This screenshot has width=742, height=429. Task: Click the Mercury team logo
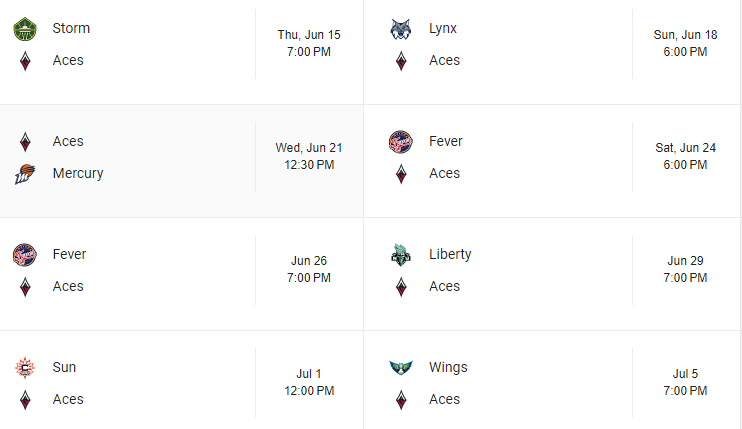tap(25, 174)
